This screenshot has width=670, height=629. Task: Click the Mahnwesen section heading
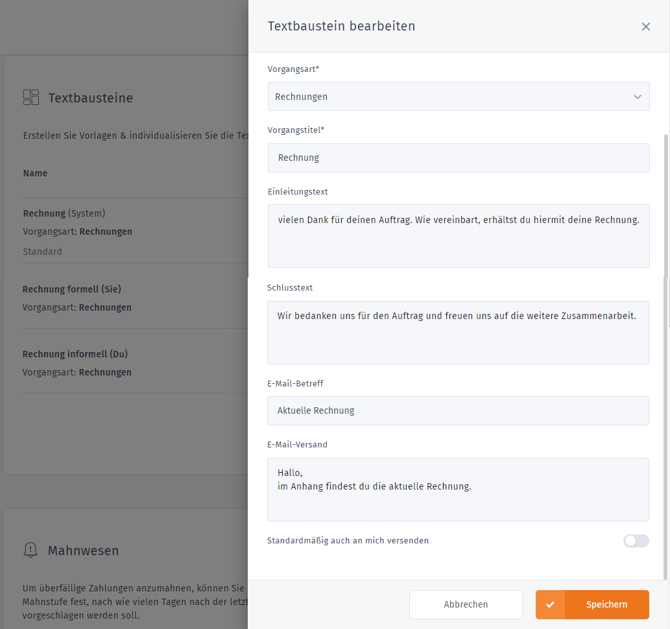click(x=83, y=551)
